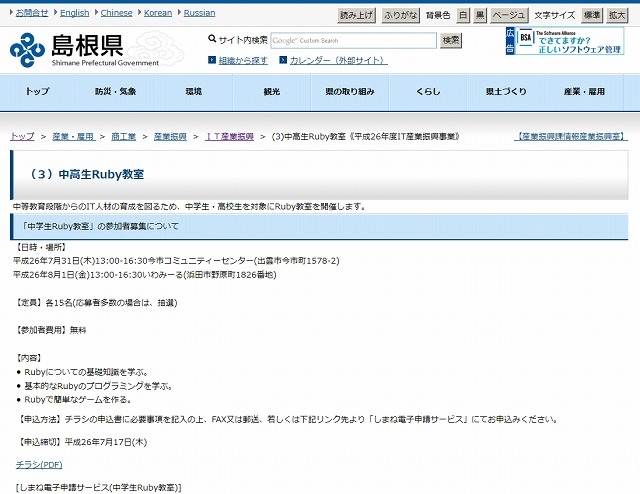Click the （3）中高生Ruby教室 page heading

pos(86,174)
